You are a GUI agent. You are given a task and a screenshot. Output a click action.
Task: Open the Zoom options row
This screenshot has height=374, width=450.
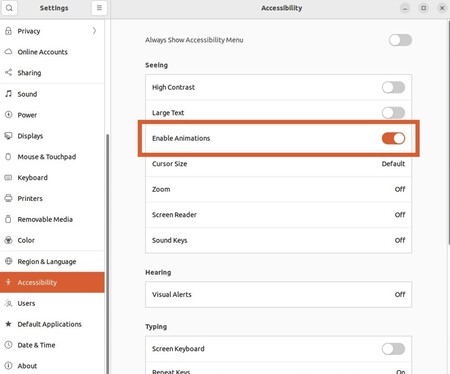[x=278, y=189]
